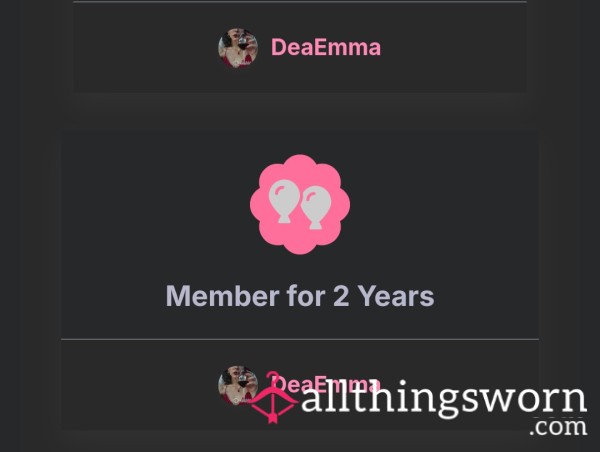Click the wine glass in the bottom avatar
The height and width of the screenshot is (452, 600).
point(243,380)
